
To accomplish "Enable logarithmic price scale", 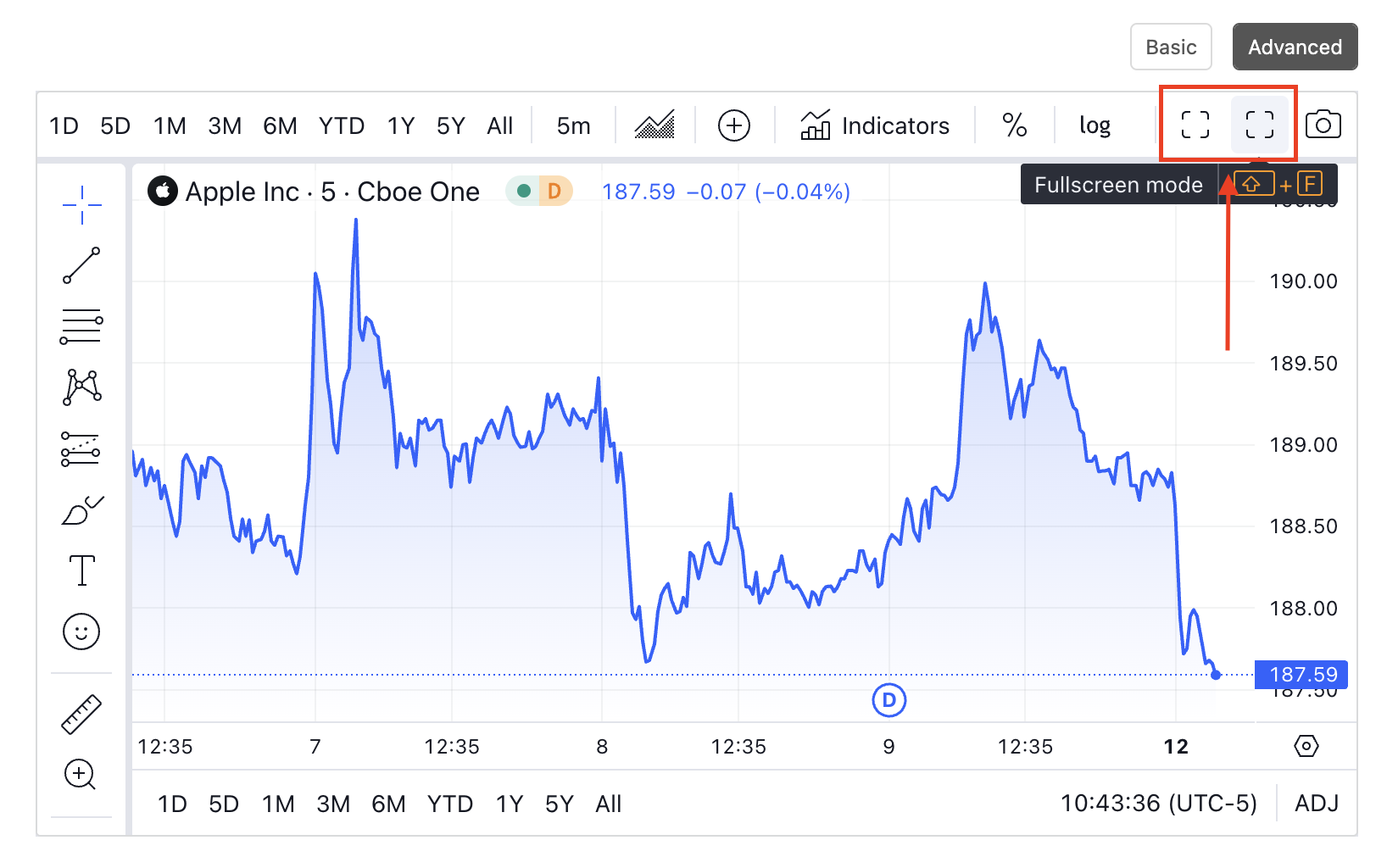I will [x=1094, y=125].
